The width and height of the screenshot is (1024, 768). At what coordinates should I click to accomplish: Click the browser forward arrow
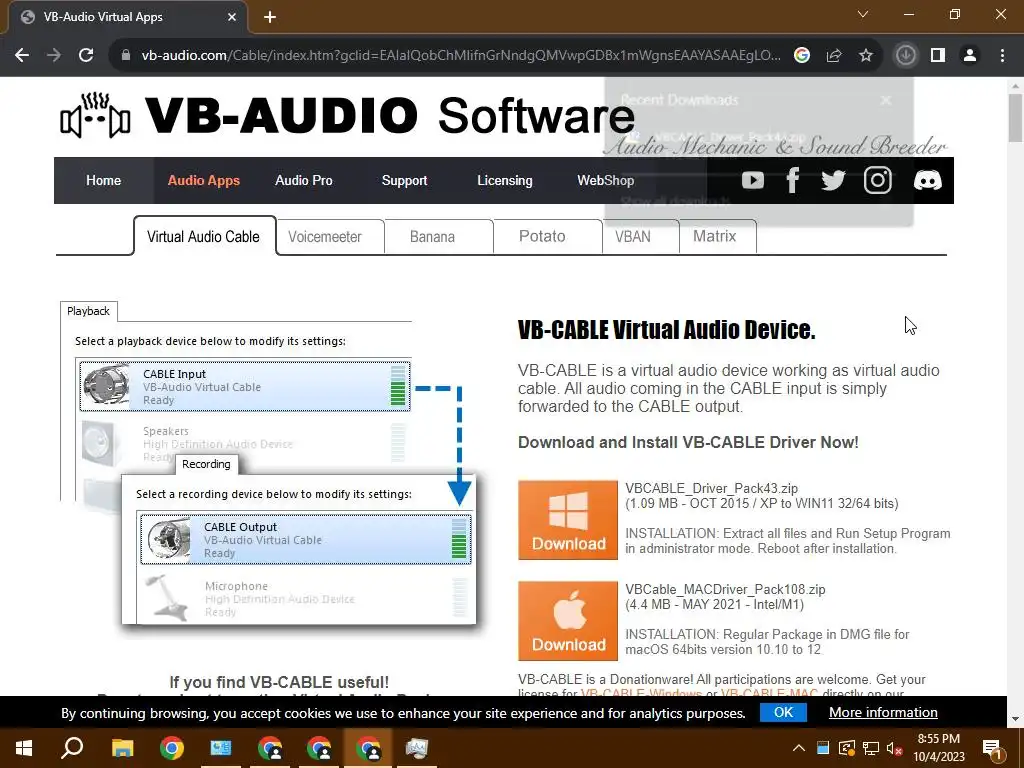point(54,56)
